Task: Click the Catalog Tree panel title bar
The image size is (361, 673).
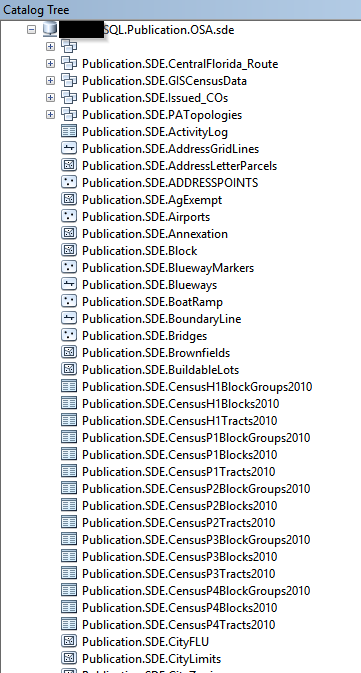Action: (x=180, y=9)
